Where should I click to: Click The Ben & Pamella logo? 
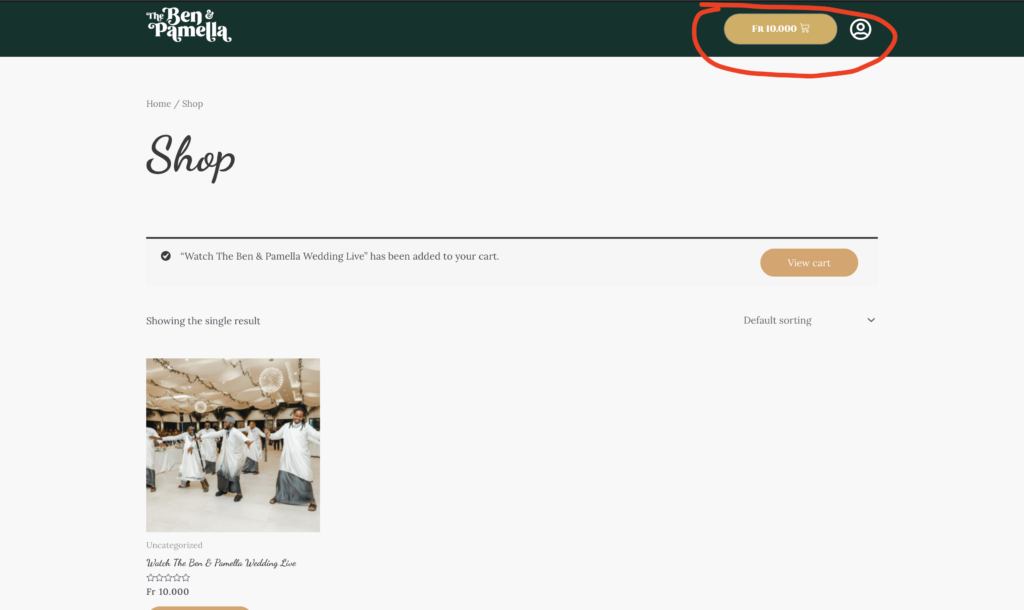coord(188,25)
